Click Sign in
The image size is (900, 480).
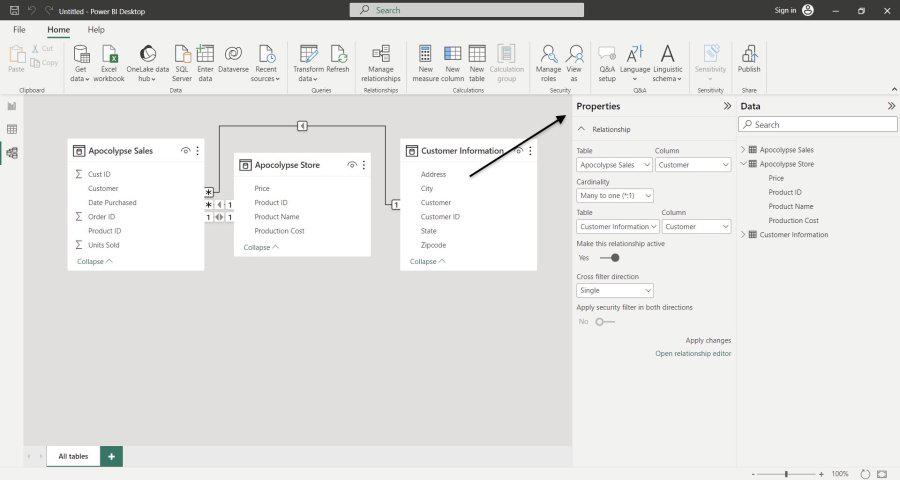(785, 10)
